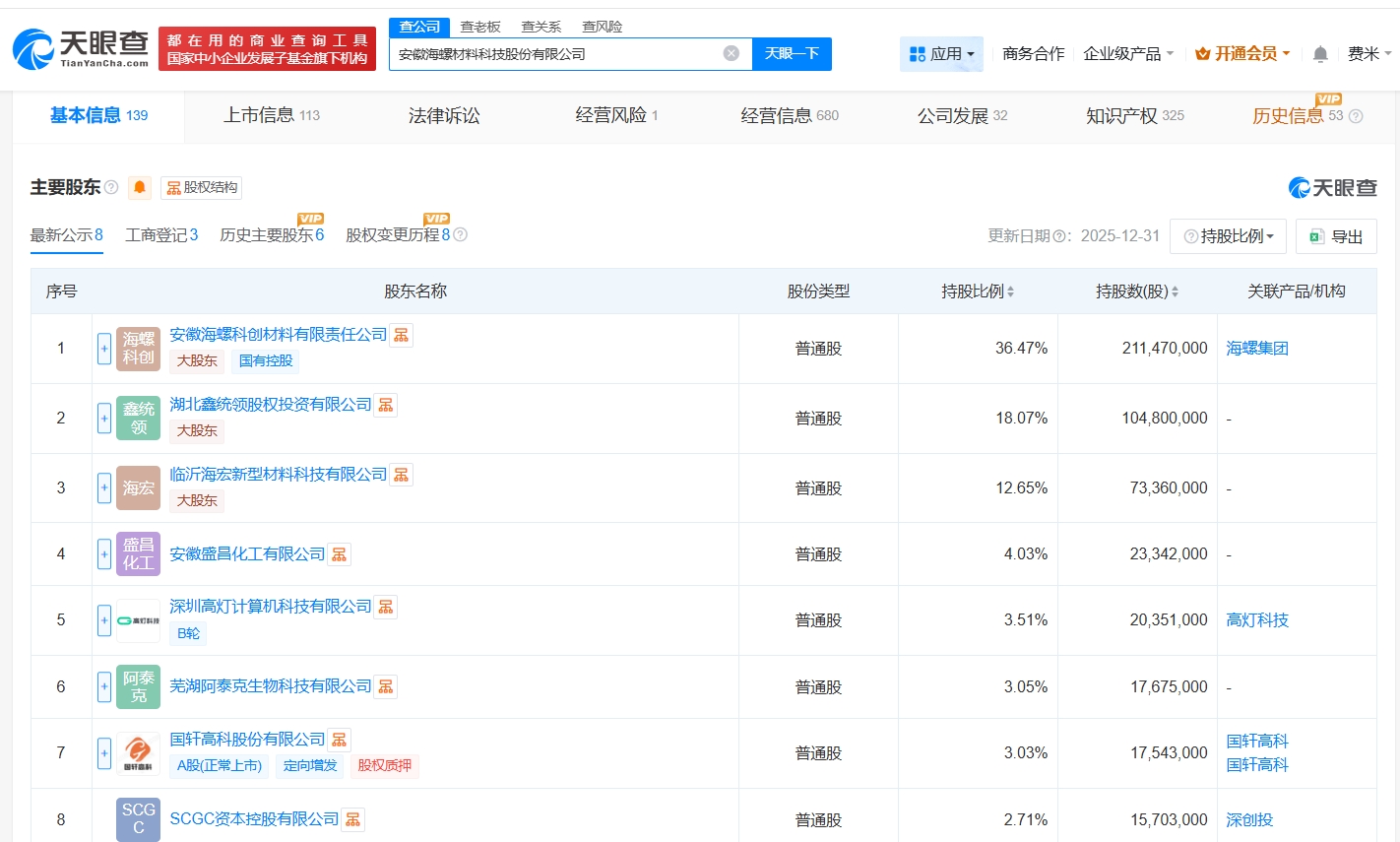Viewport: 1400px width, 842px height.
Task: Open equity chart for SCGC资本控股有限公司
Action: 352,819
